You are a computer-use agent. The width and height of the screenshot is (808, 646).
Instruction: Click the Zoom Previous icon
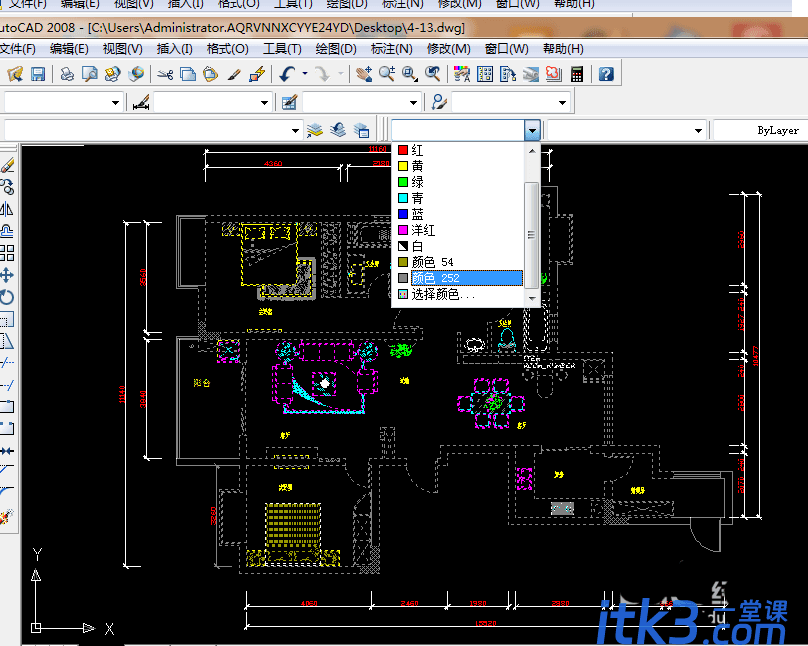point(432,74)
